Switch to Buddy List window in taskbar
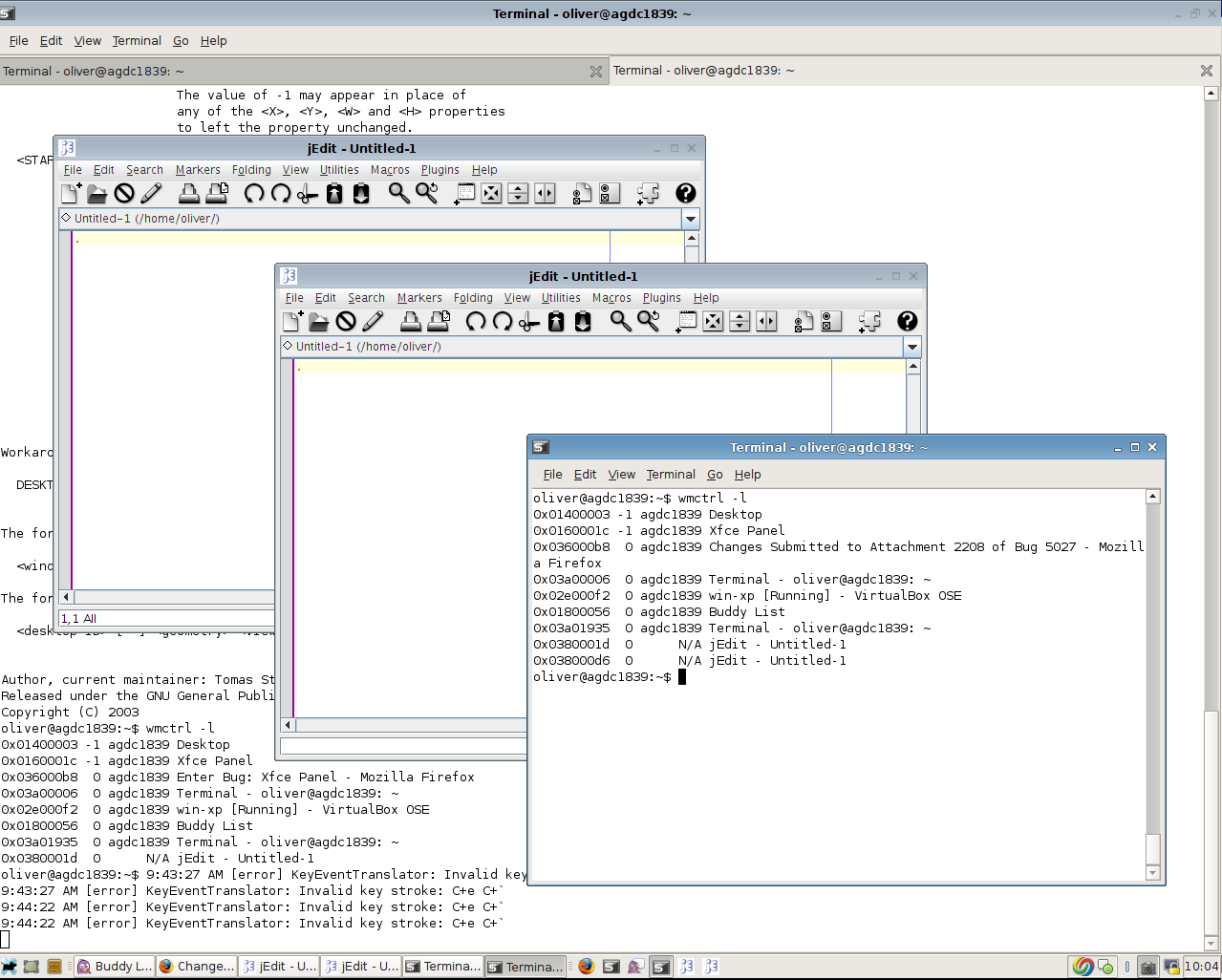1222x980 pixels. (x=114, y=967)
